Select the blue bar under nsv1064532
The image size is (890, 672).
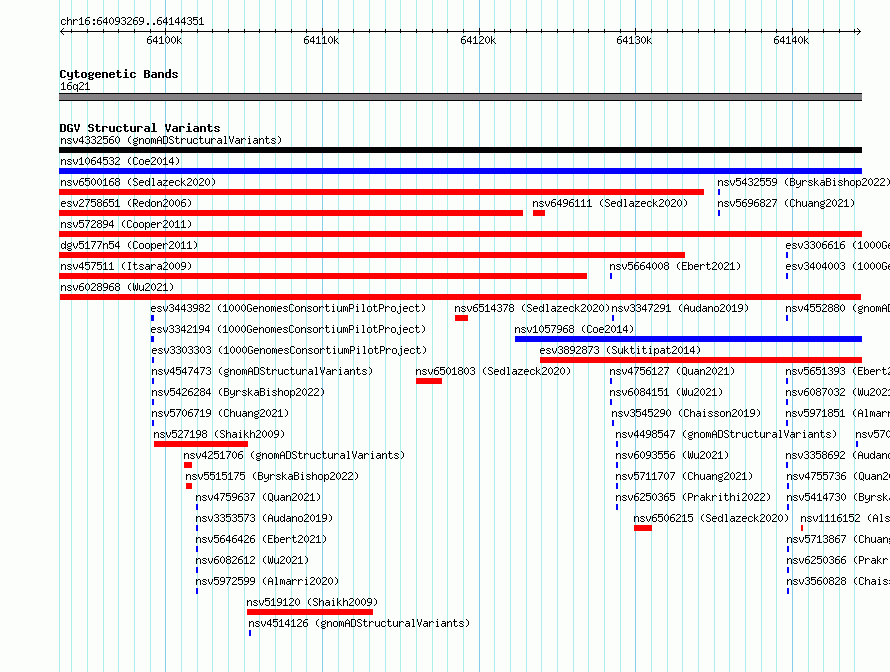tap(460, 171)
